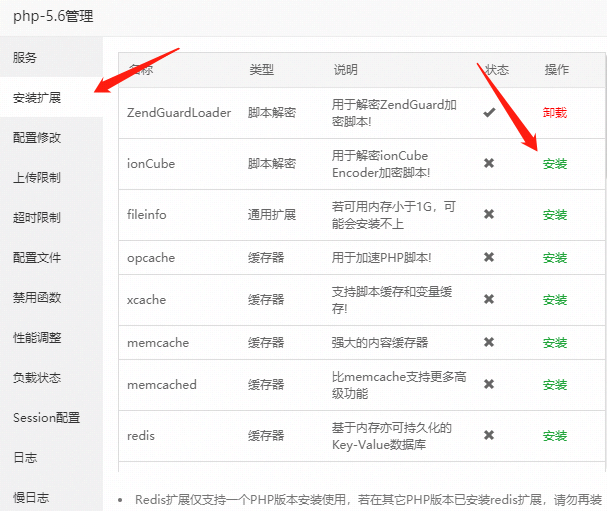Select the 安装扩展 sidebar tab
This screenshot has width=607, height=511.
[51, 97]
